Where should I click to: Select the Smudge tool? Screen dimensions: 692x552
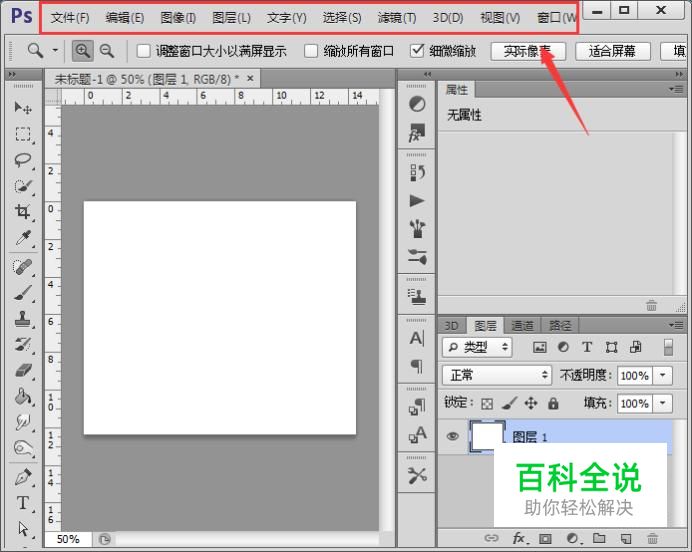click(x=23, y=422)
